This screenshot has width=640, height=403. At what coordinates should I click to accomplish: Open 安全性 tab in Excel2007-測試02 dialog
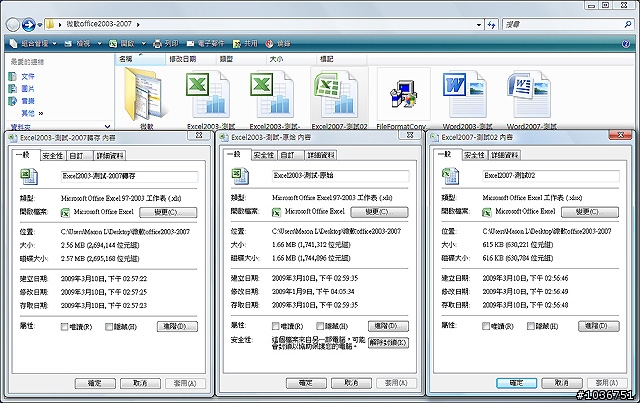pos(474,155)
